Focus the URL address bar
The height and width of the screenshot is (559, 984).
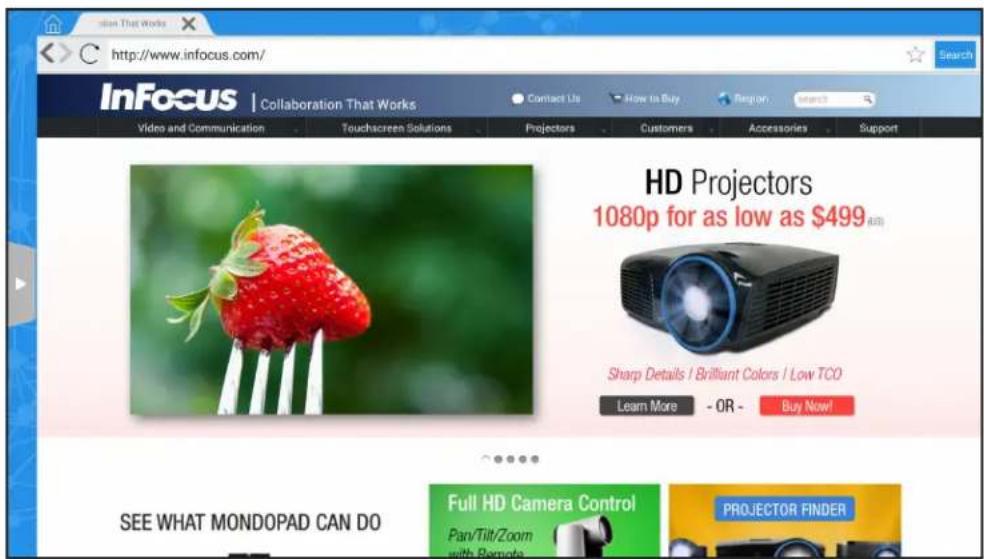tap(502, 55)
